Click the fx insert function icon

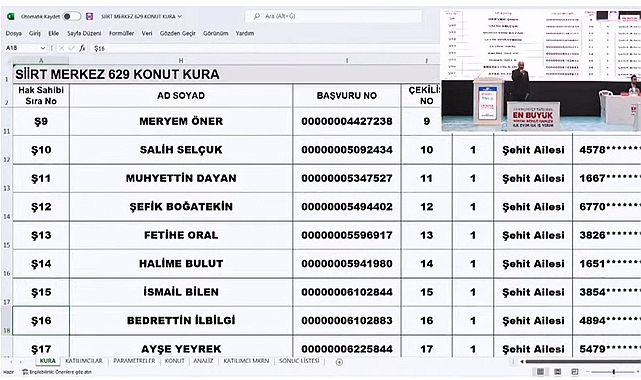[82, 48]
